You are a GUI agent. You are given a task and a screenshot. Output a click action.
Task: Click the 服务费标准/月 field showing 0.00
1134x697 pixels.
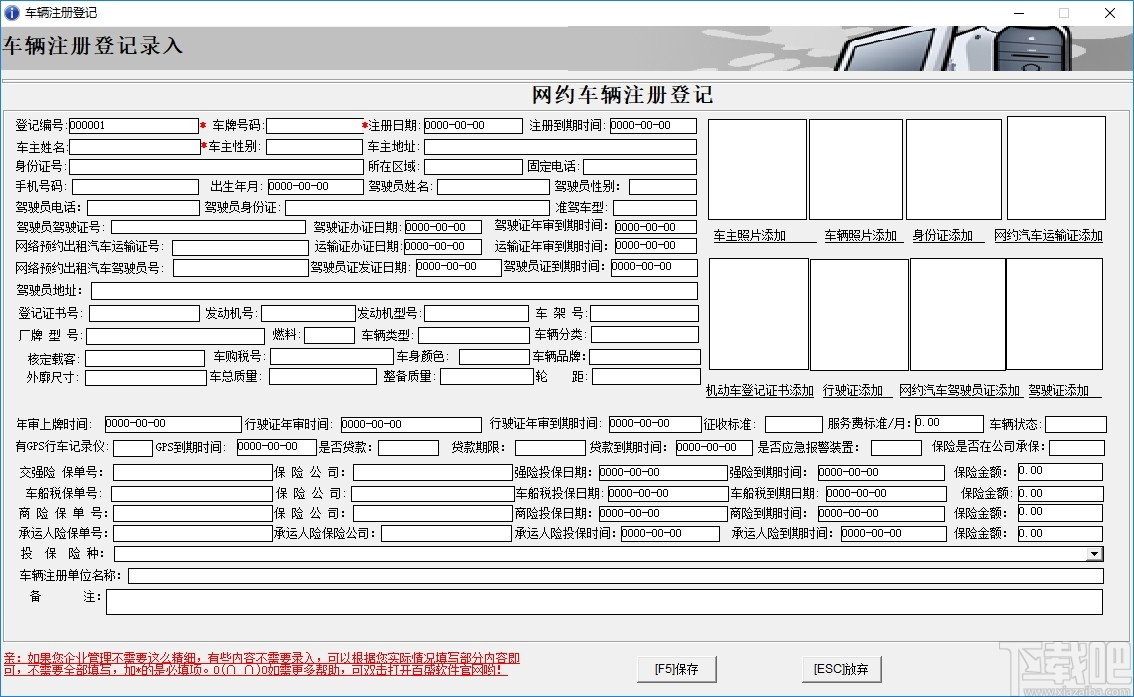[949, 424]
